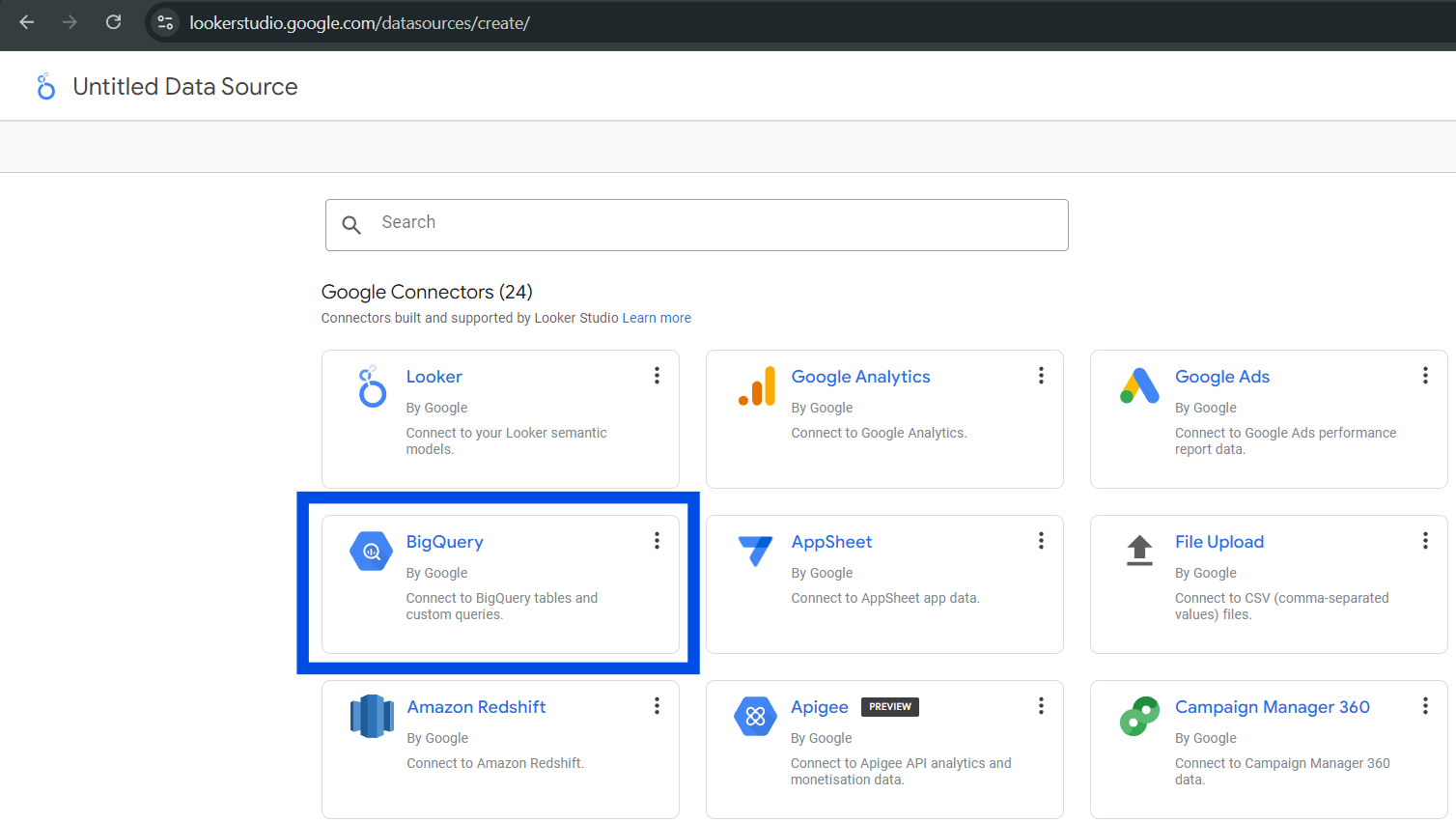Viewport: 1456px width, 823px height.
Task: Select the Looker connector title
Action: coord(434,377)
